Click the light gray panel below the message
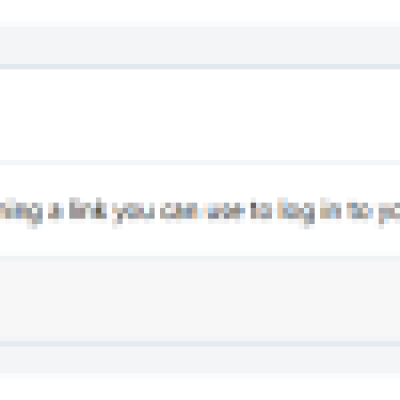Viewport: 400px width, 400px height. tap(200, 299)
